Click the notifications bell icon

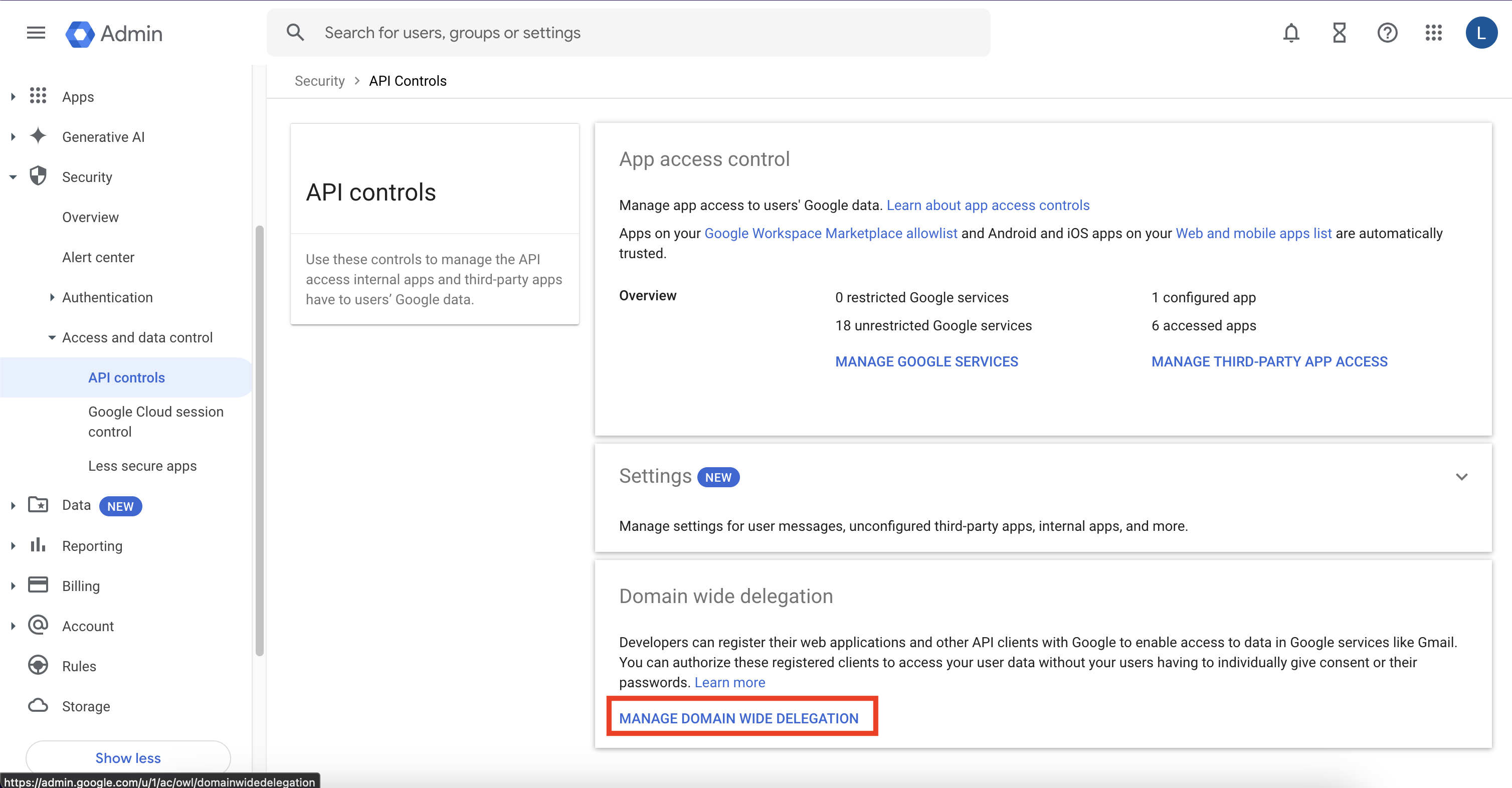click(1291, 33)
